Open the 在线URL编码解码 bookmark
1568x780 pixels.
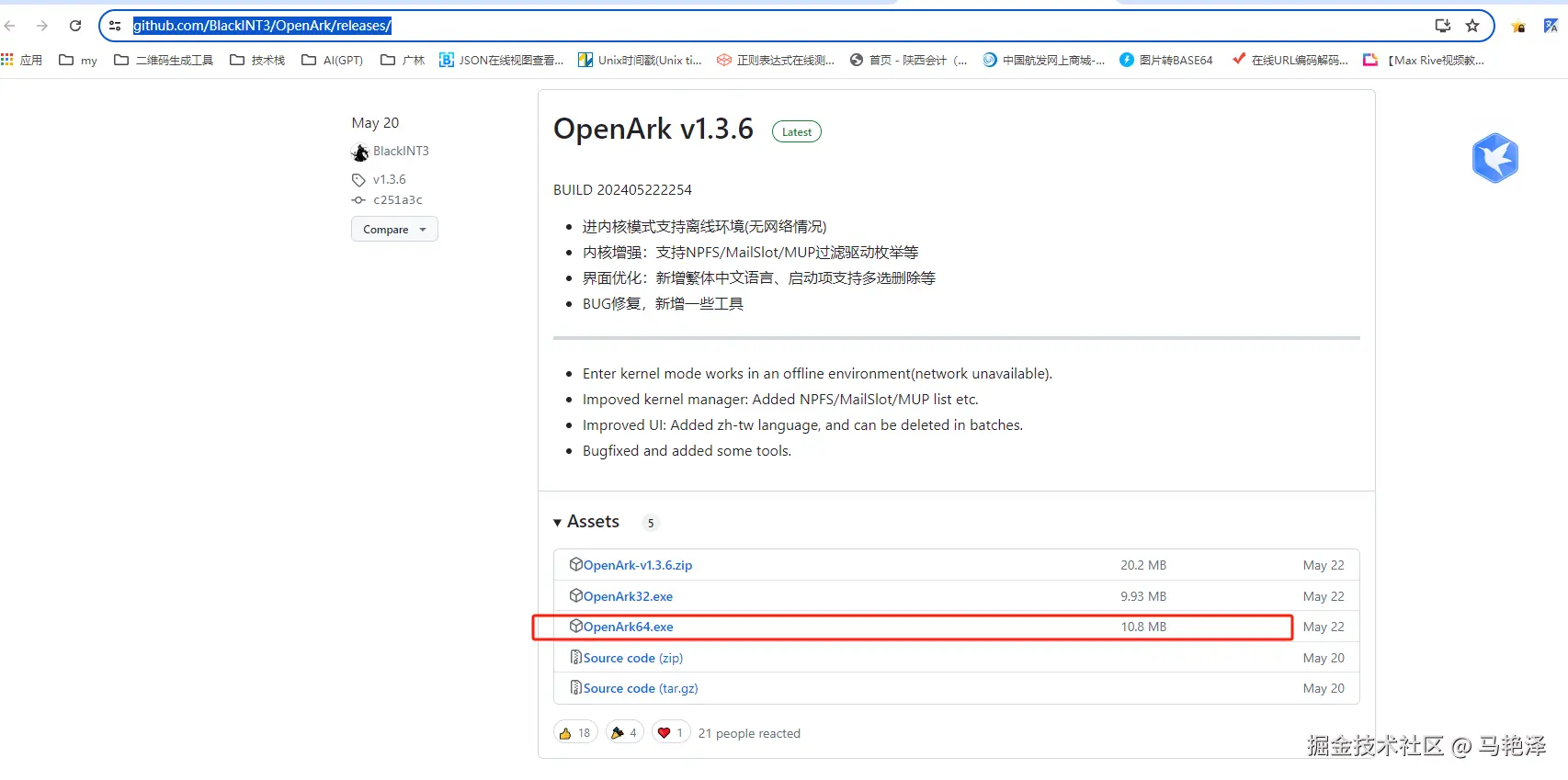point(1290,60)
